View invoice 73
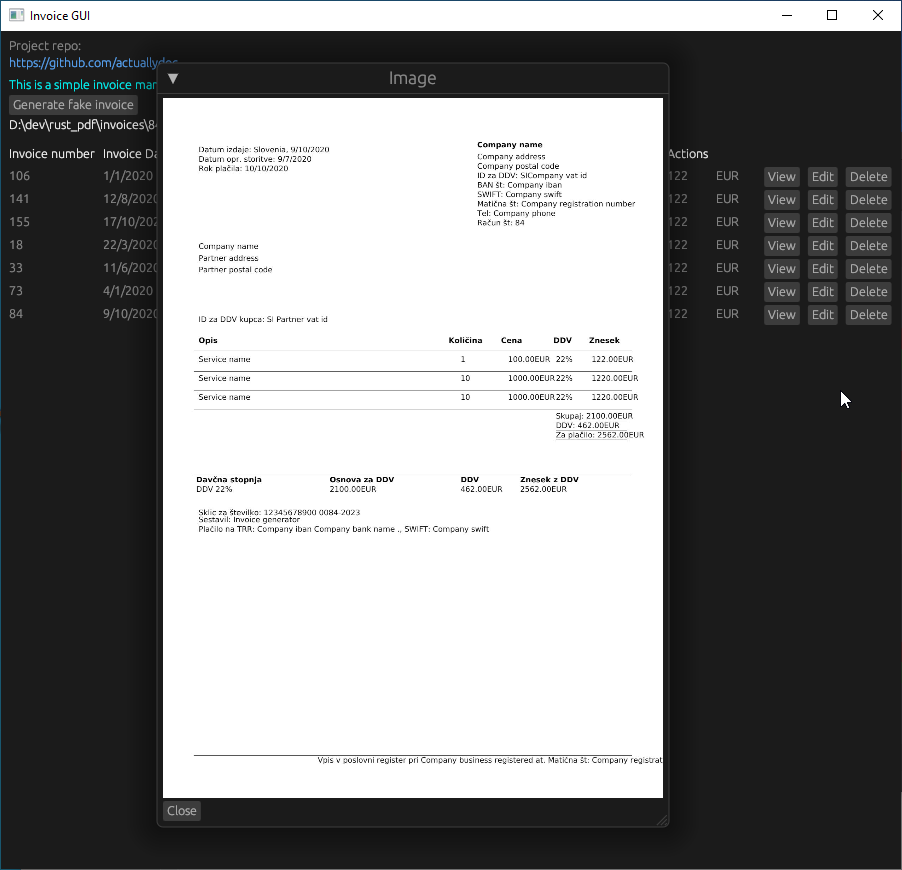902x870 pixels. [781, 292]
